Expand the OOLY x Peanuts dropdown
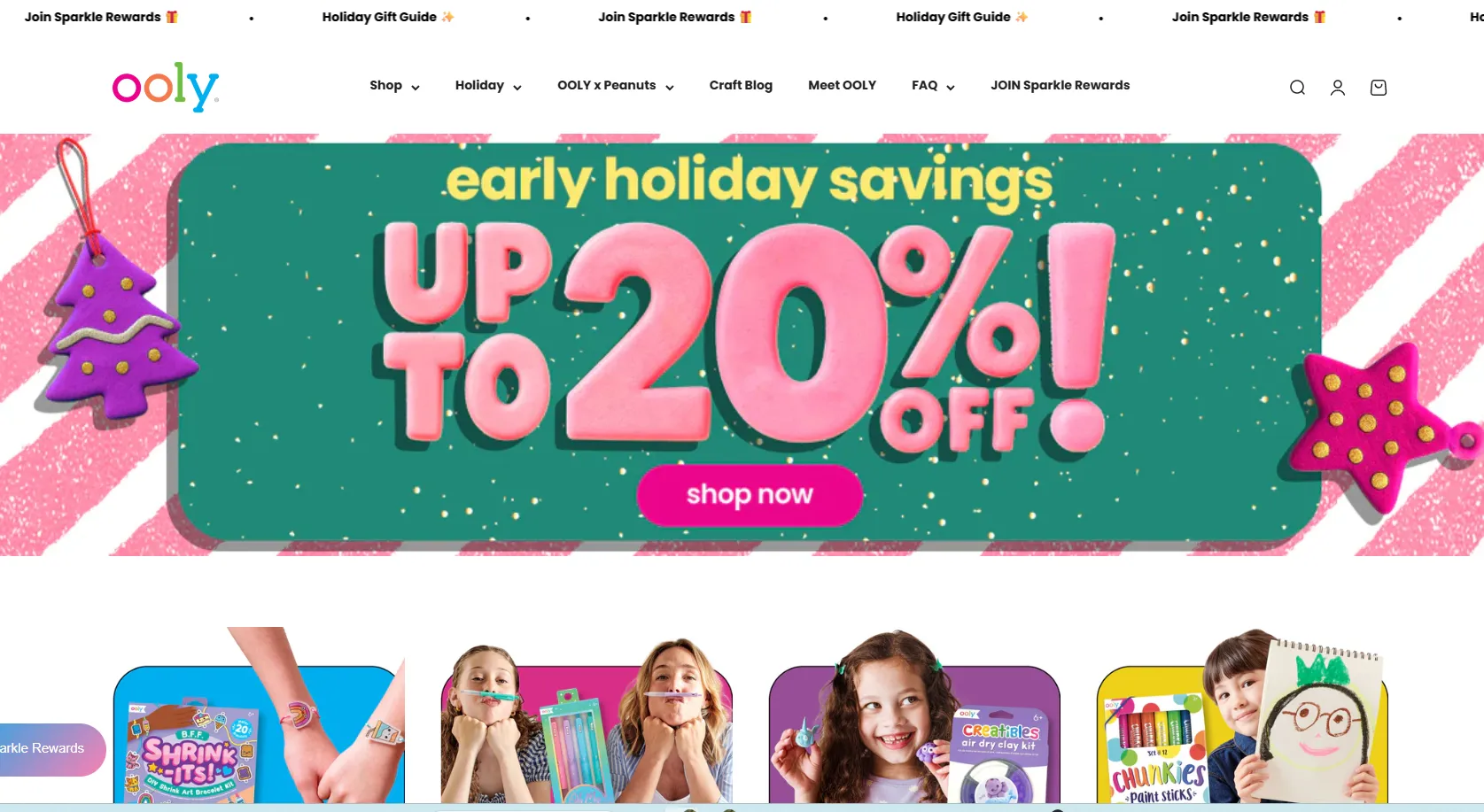This screenshot has width=1484, height=812. [x=616, y=86]
